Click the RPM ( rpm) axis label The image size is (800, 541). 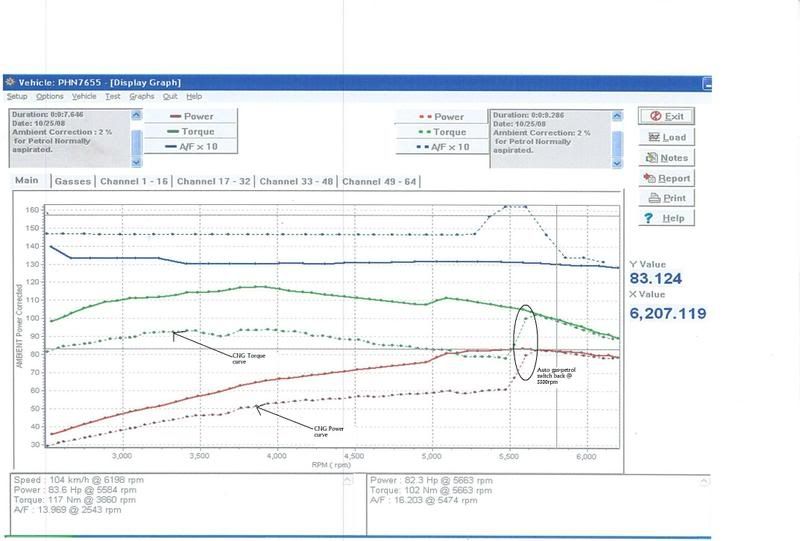pos(331,465)
